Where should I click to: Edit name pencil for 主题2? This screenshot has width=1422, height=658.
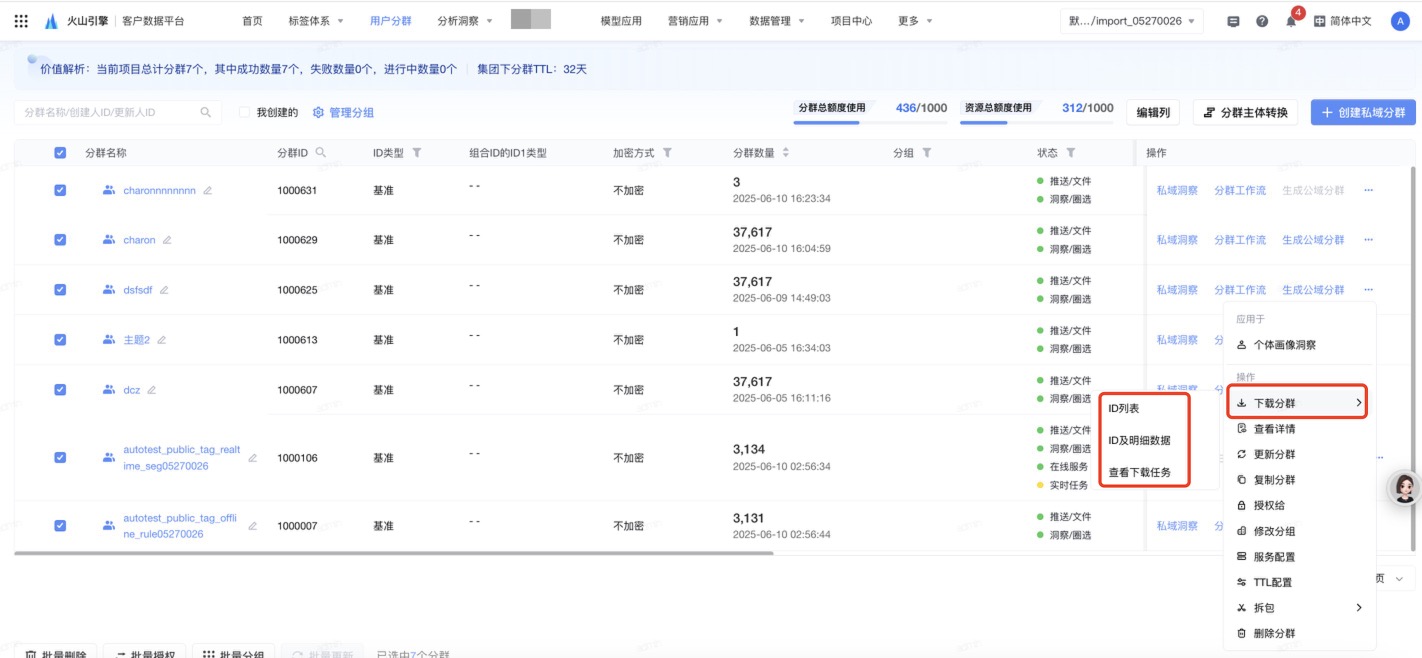tap(161, 340)
